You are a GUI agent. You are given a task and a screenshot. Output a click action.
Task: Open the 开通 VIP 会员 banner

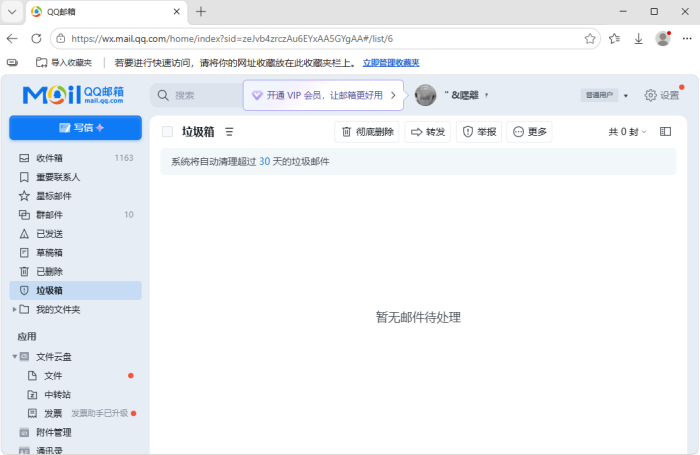coord(323,95)
